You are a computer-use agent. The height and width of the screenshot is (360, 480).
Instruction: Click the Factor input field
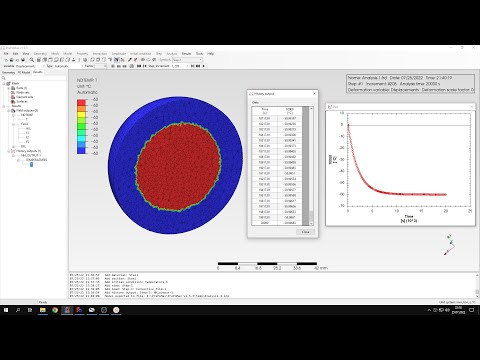(x=100, y=66)
